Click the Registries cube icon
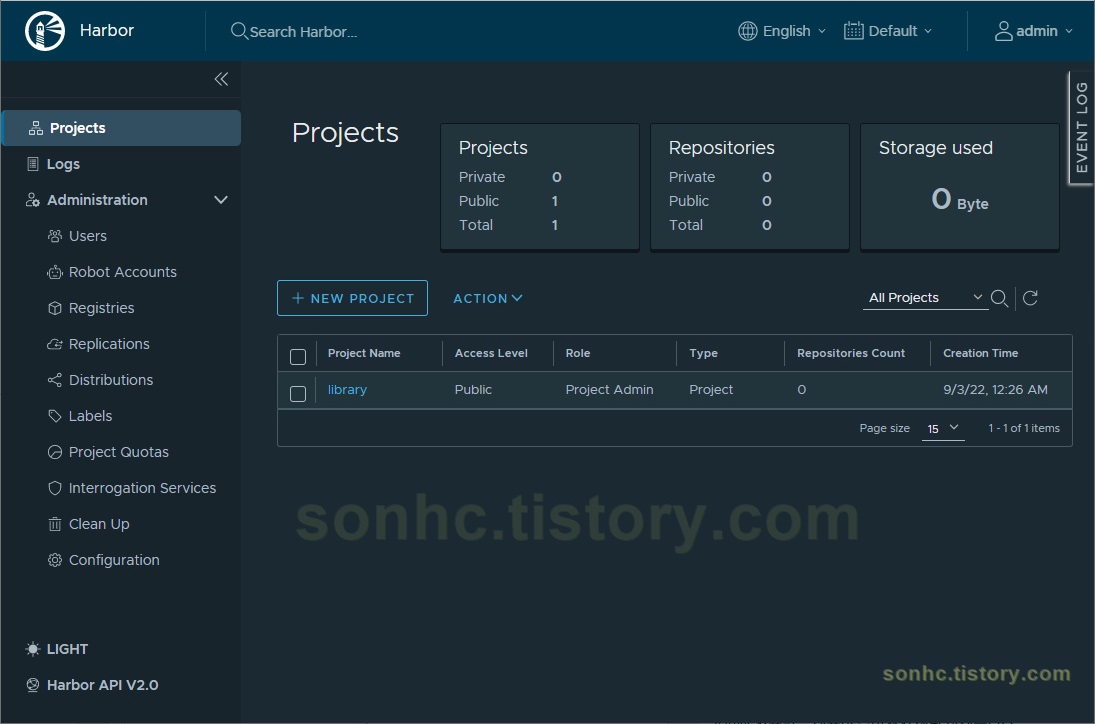The width and height of the screenshot is (1095, 724). [54, 308]
